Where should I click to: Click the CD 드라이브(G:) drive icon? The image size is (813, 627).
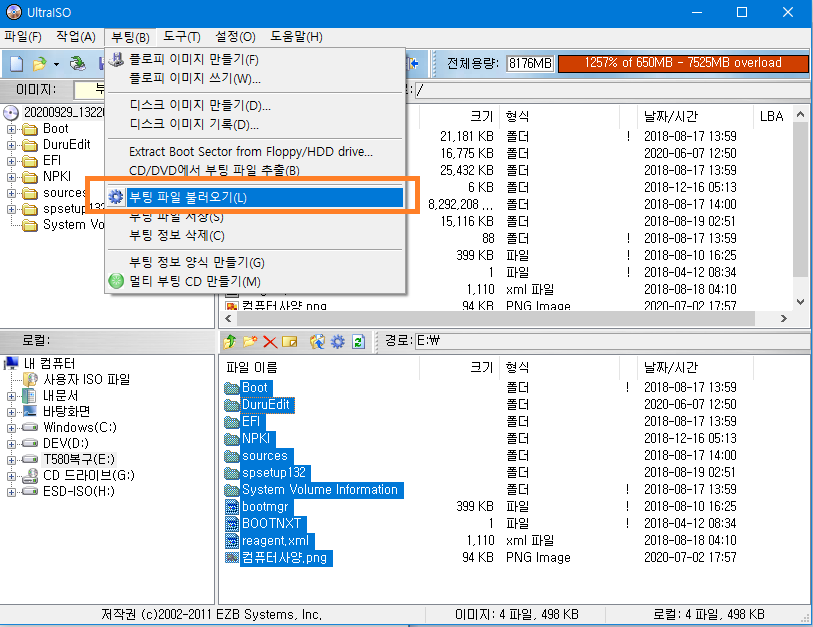coord(30,476)
